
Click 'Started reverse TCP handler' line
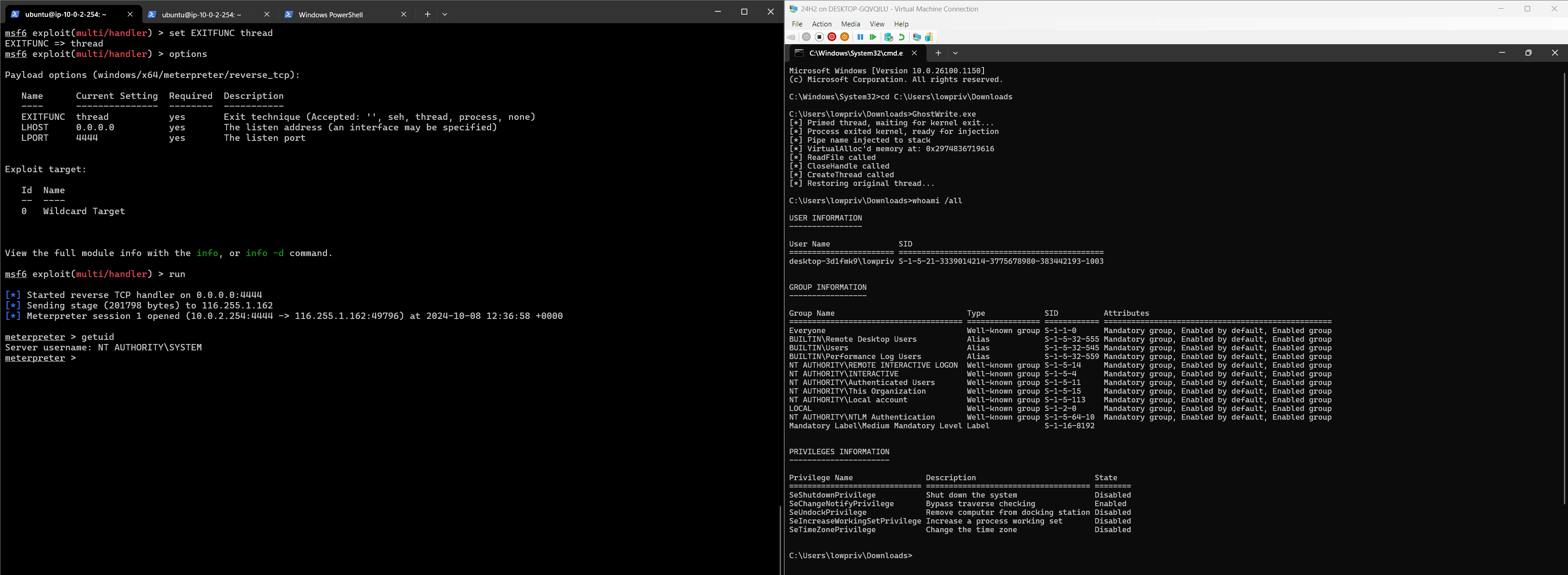(133, 295)
